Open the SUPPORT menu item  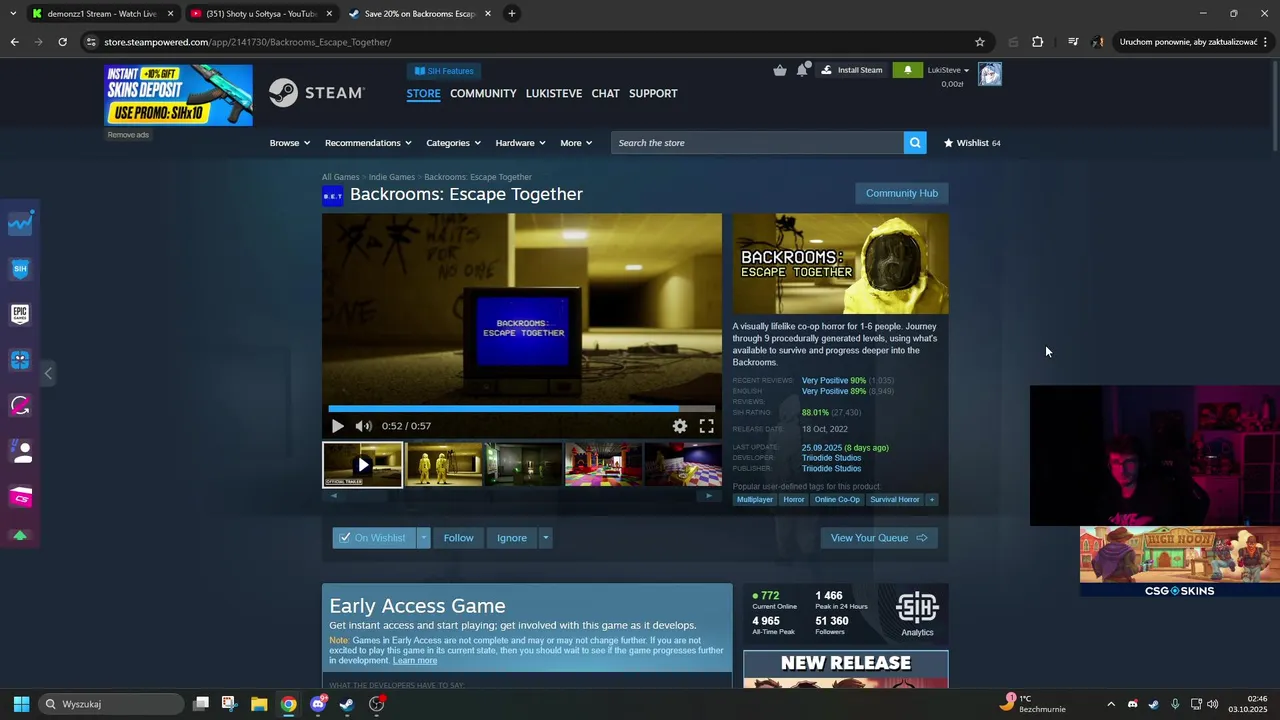click(653, 93)
